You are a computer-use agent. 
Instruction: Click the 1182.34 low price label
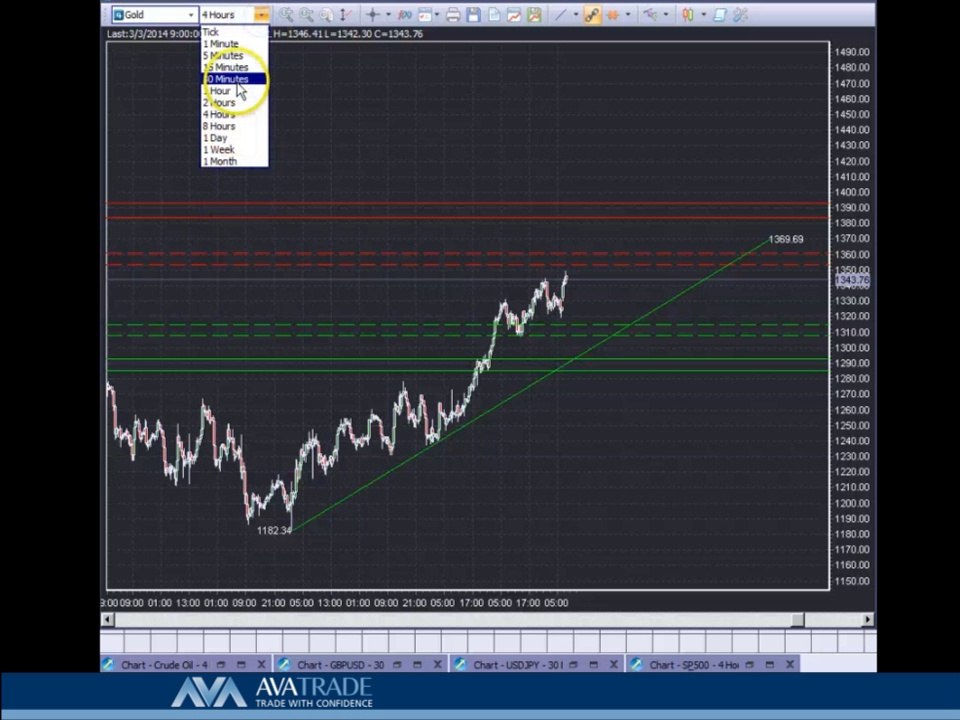(274, 530)
